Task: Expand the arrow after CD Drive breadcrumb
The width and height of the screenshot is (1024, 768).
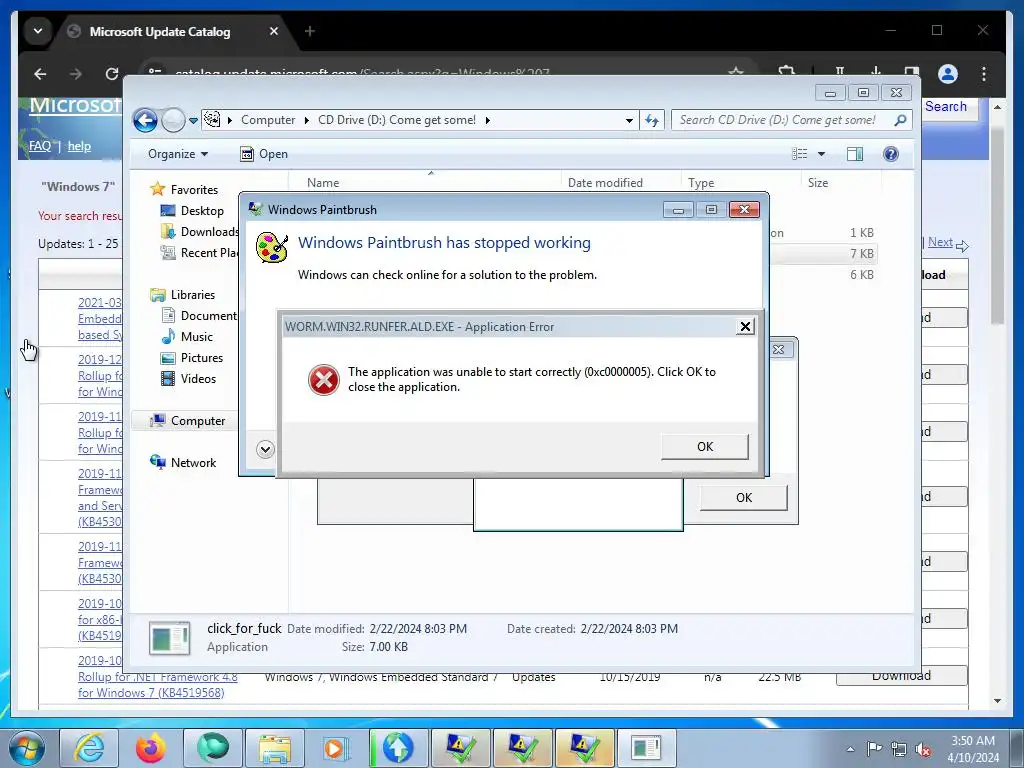Action: click(487, 120)
